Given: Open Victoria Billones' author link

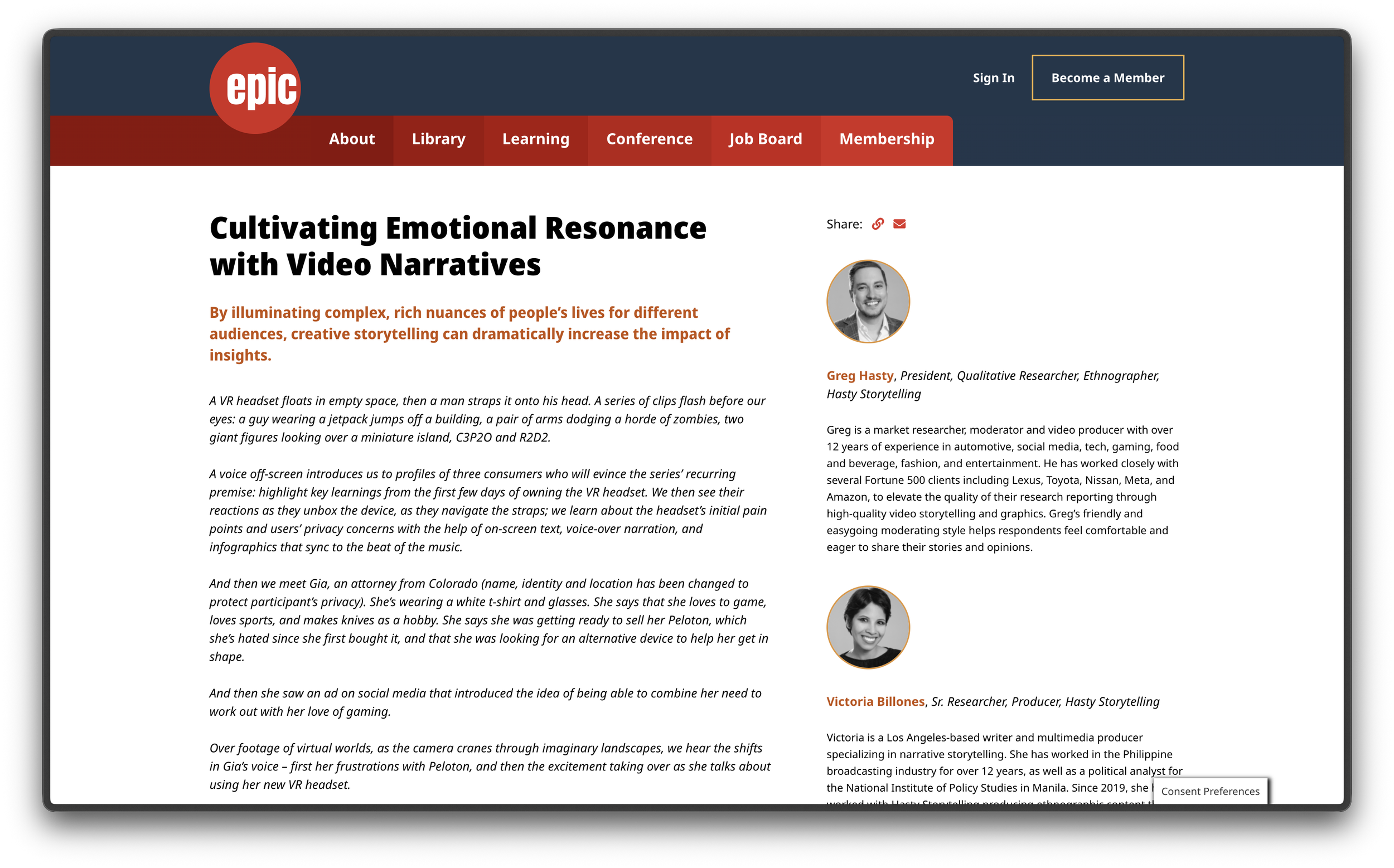Looking at the screenshot, I should pos(875,701).
